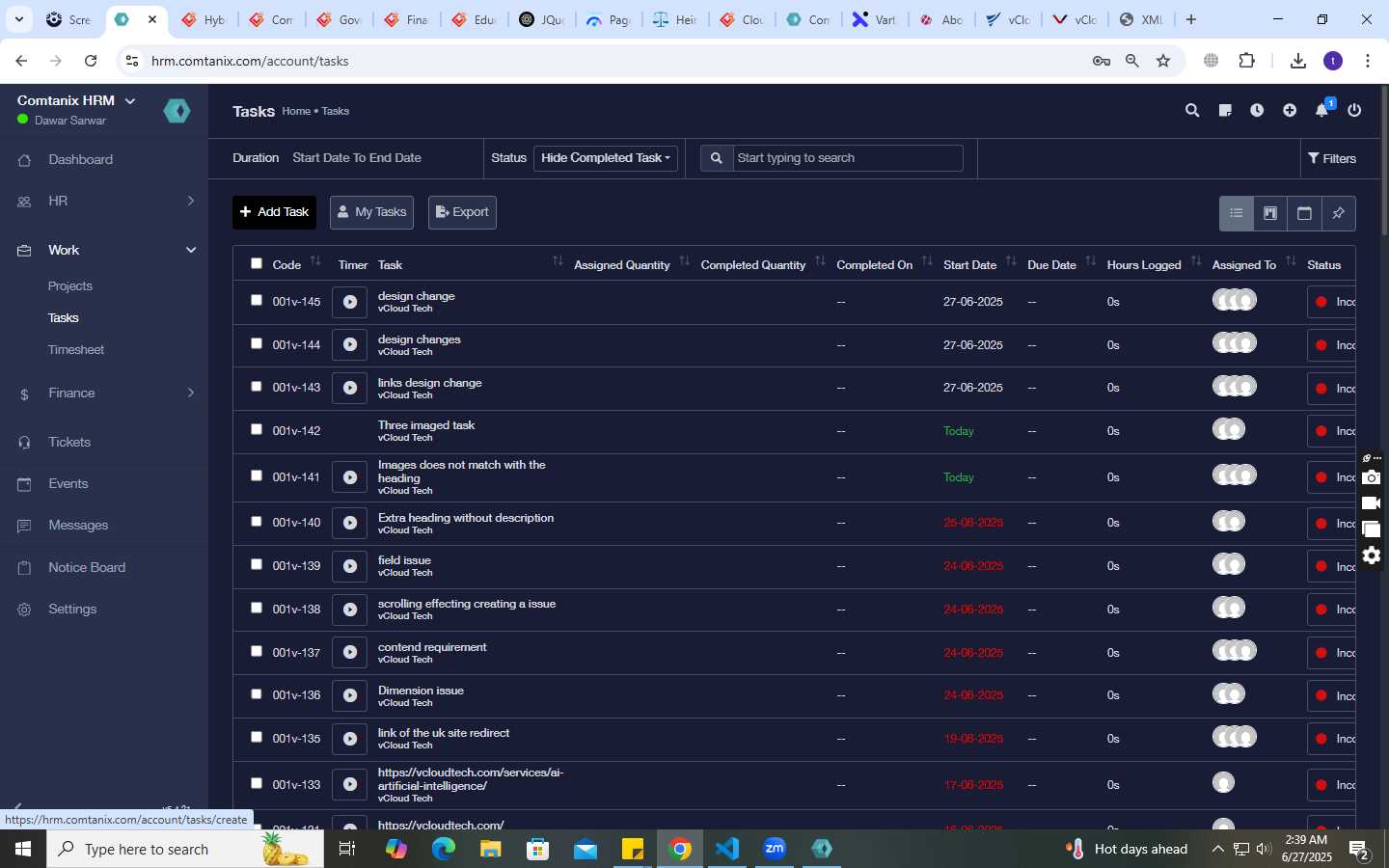
Task: Tick the select-all checkbox in table header
Action: click(x=257, y=263)
